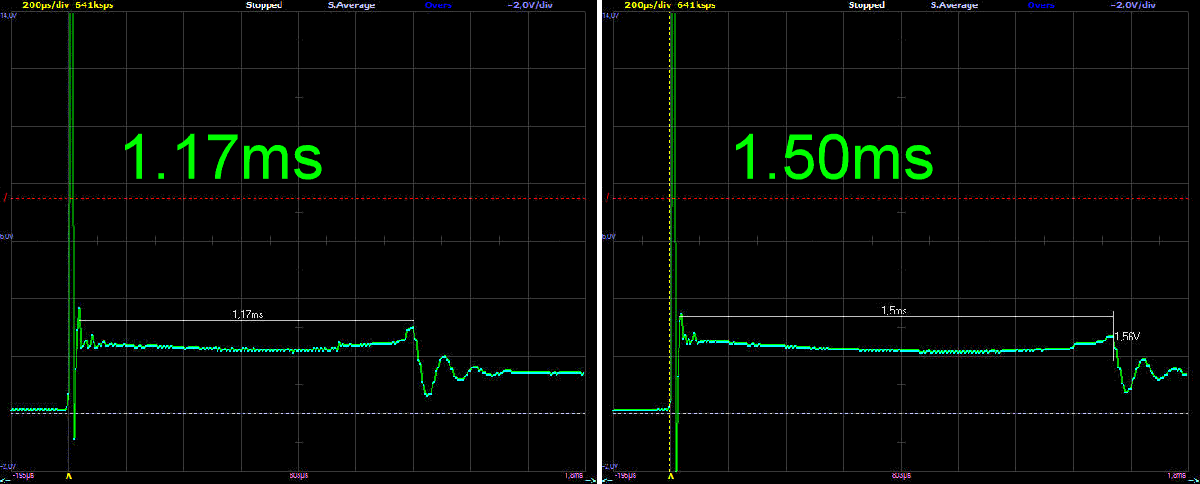Click the blue Overs label on left scope

(437, 5)
